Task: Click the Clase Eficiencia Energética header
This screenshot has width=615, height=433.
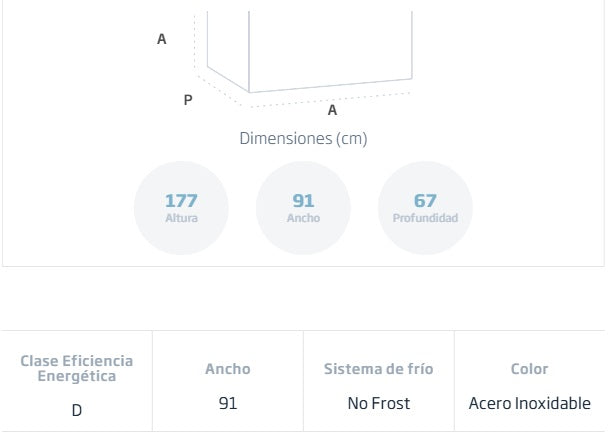Action: point(77,368)
